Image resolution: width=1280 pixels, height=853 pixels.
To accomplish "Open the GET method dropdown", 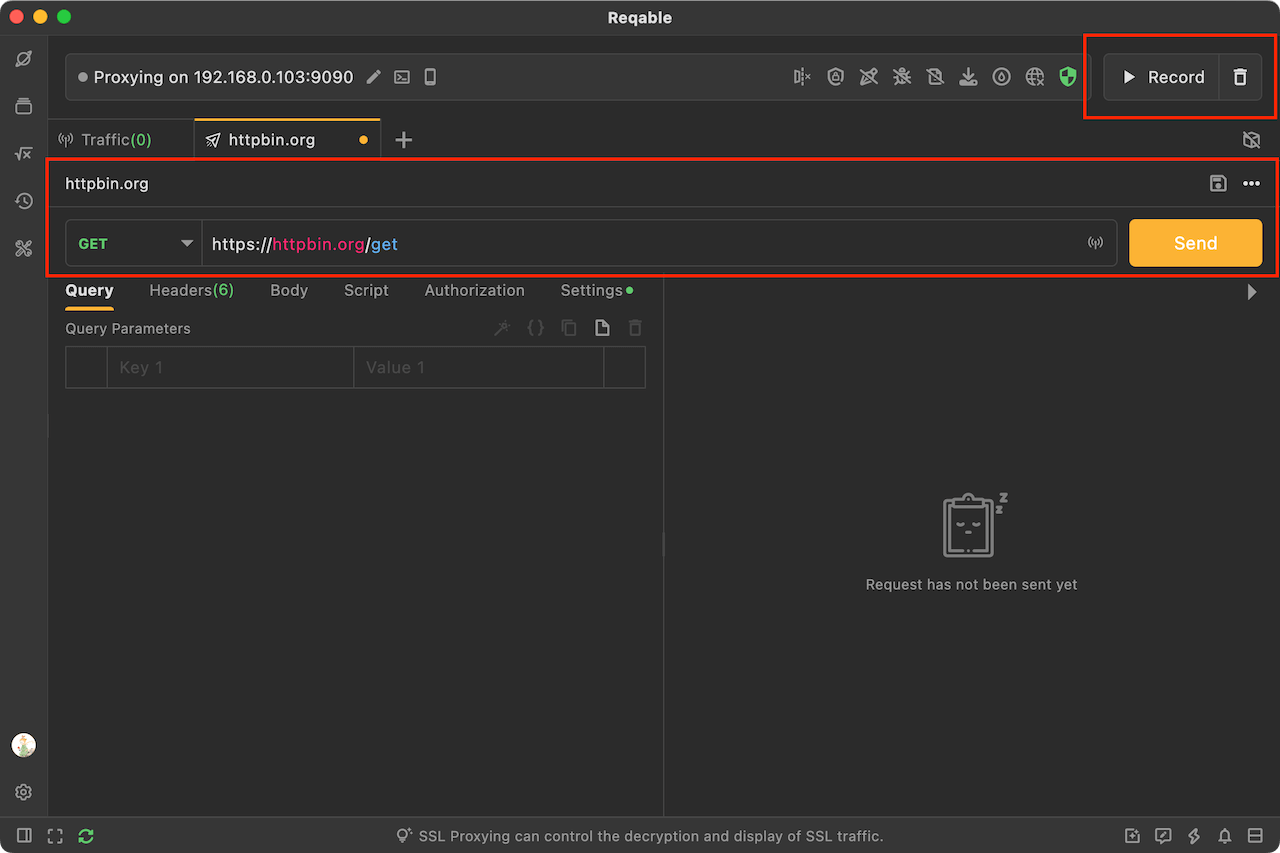I will (x=134, y=243).
